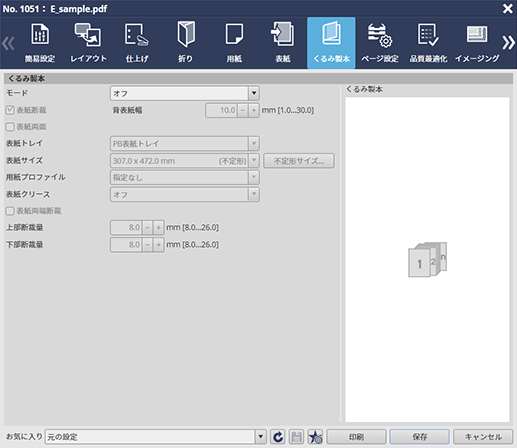Open the お気に入り favorites dropdown

[156, 437]
